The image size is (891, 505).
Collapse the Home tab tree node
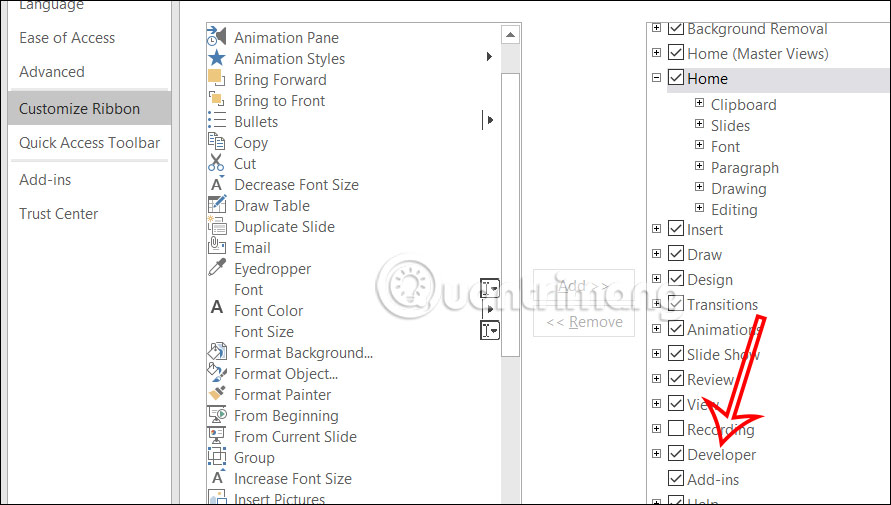pos(656,78)
